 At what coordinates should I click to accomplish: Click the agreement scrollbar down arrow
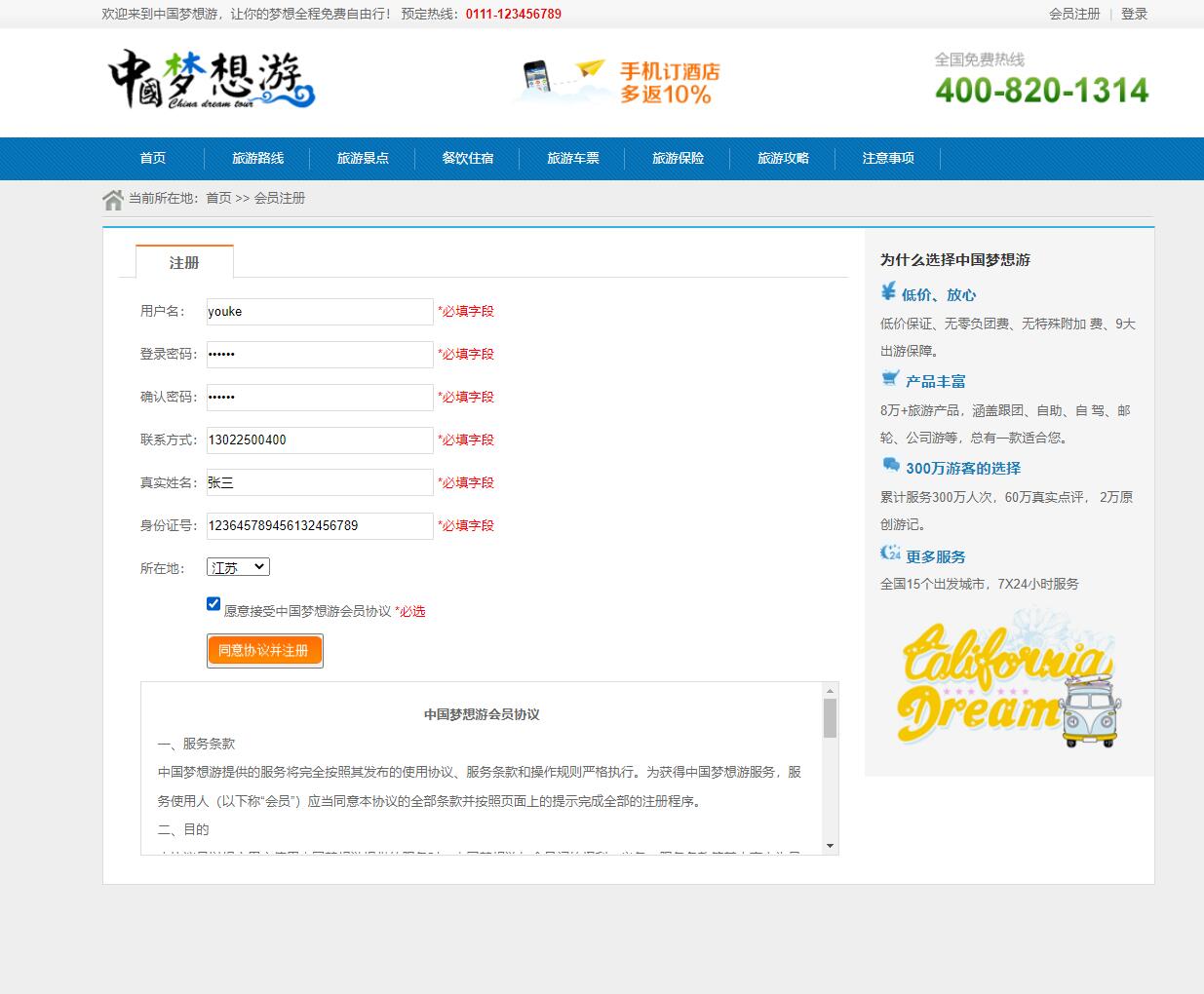(x=830, y=846)
